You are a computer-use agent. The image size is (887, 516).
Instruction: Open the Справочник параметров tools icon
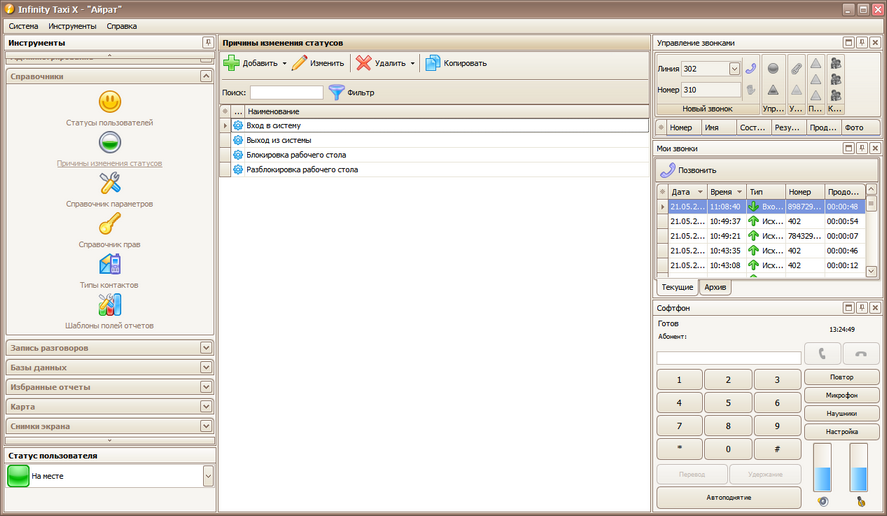(110, 183)
